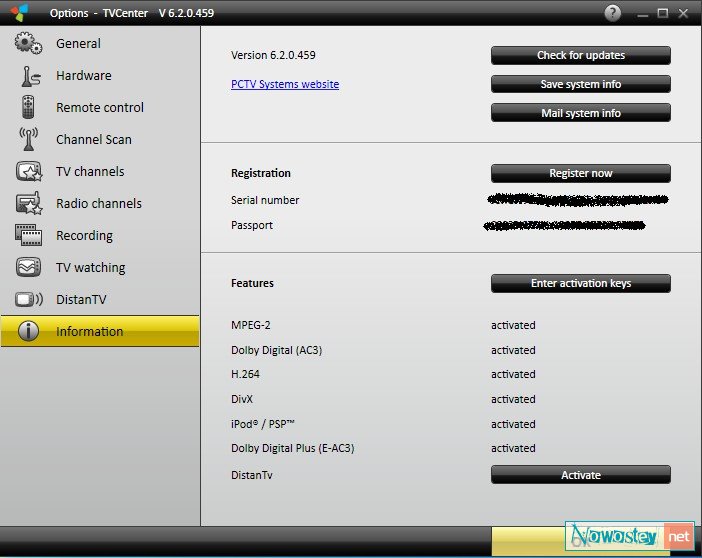Click the Register now button
Viewport: 702px width, 558px height.
tap(580, 173)
